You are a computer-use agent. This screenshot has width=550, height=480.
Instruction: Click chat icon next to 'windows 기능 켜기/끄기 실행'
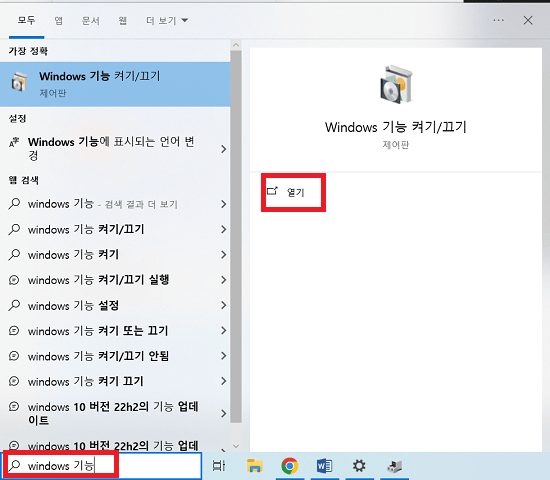[x=14, y=280]
